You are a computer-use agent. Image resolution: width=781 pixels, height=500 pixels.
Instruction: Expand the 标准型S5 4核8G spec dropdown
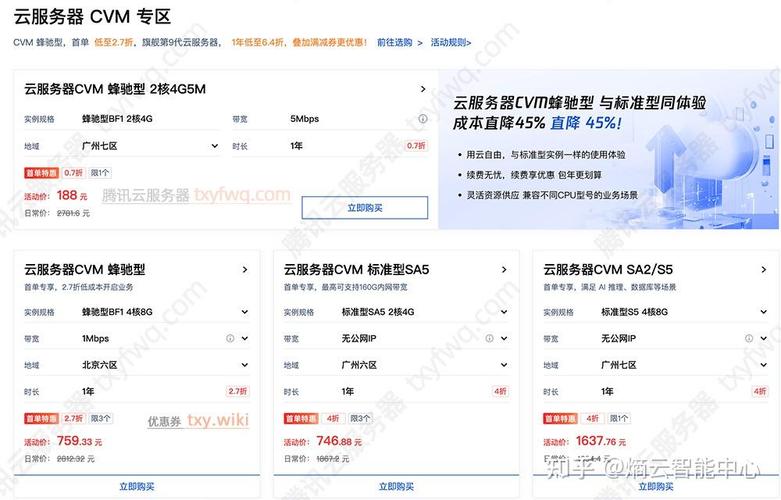764,312
